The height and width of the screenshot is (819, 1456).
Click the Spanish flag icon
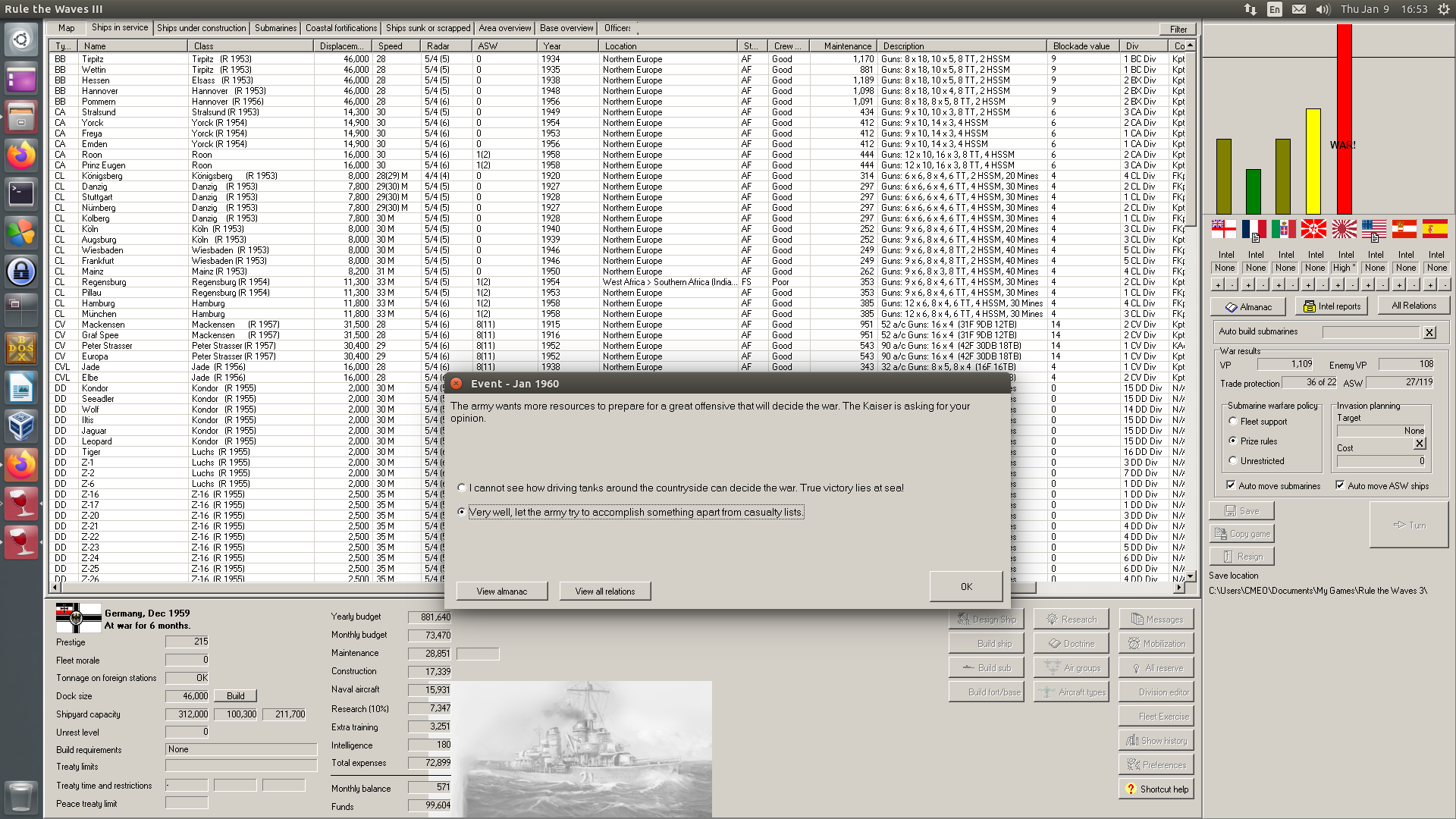[x=1435, y=228]
